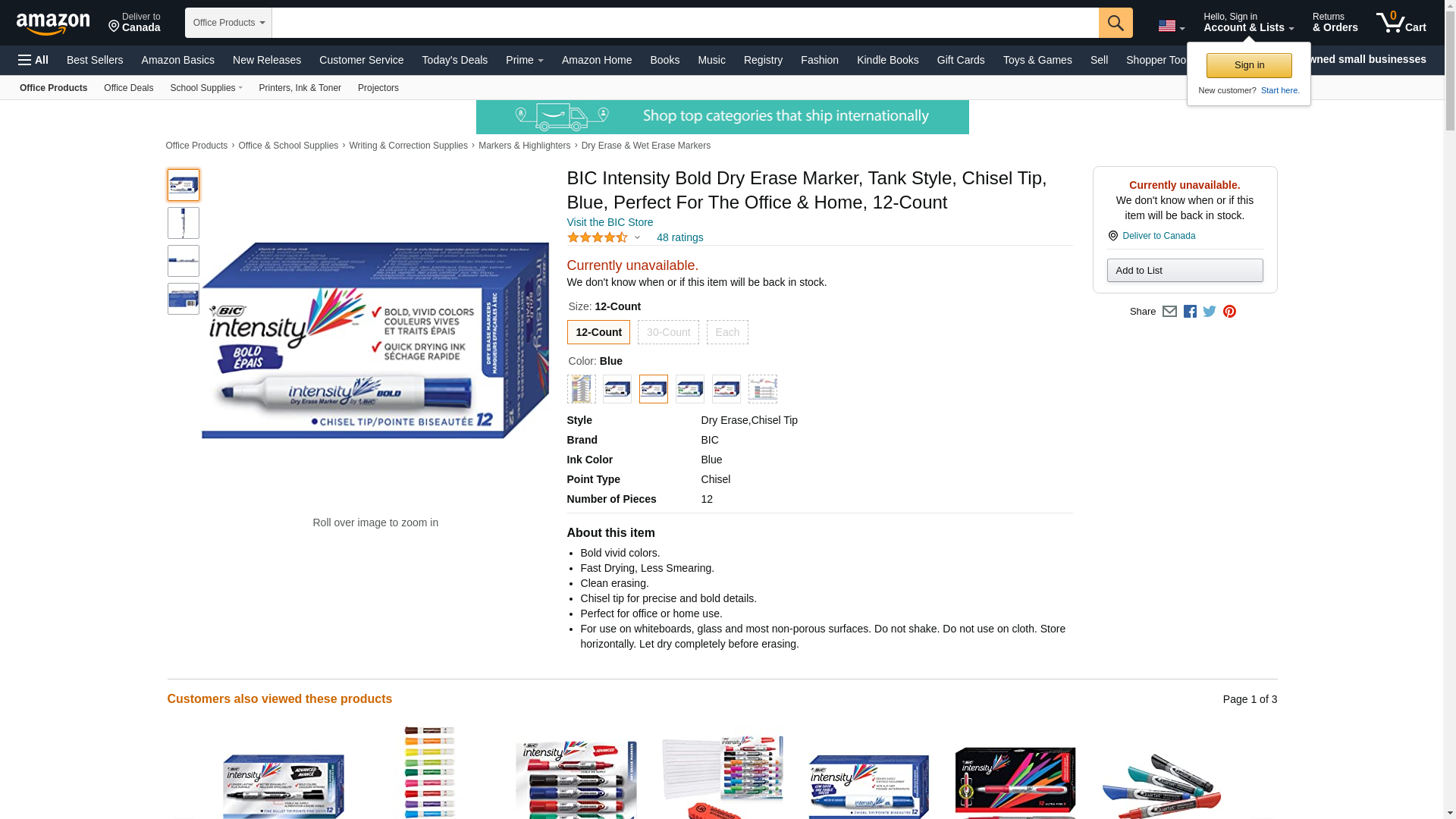
Task: Share product on Pinterest icon
Action: tap(1229, 312)
